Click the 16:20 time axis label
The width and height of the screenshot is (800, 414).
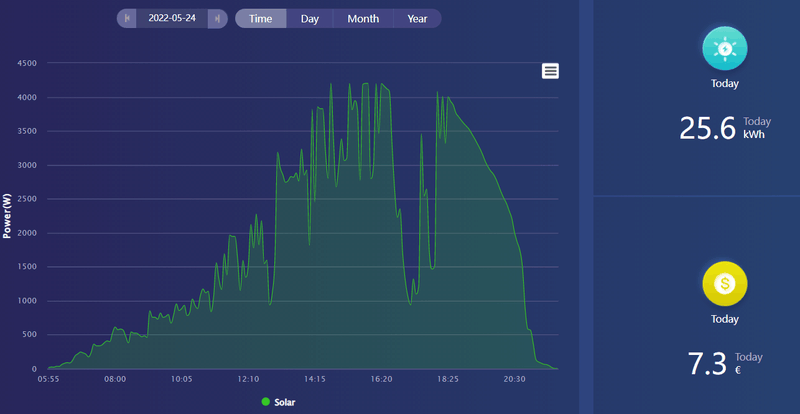click(x=381, y=379)
